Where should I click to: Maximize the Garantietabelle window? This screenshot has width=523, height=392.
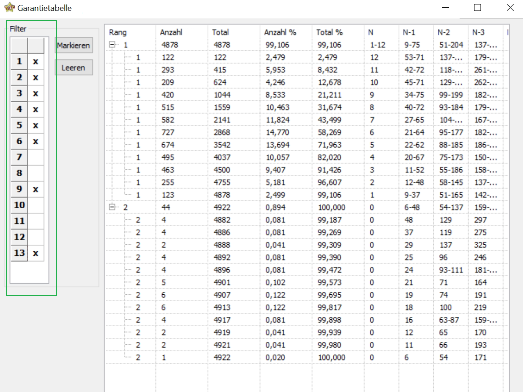tap(477, 7)
